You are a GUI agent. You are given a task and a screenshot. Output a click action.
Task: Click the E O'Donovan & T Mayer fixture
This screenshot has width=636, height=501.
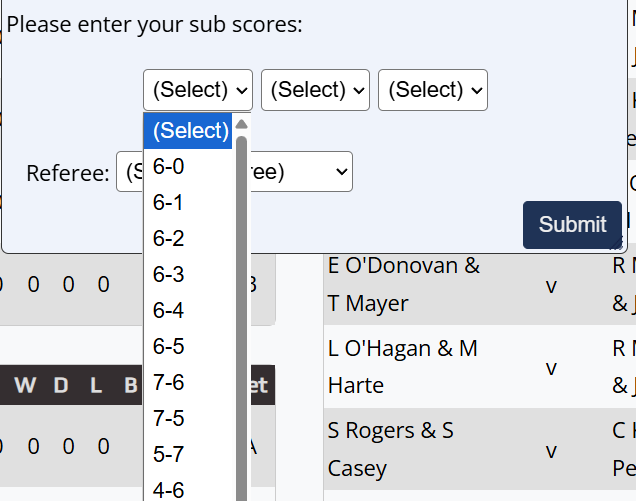coord(404,284)
